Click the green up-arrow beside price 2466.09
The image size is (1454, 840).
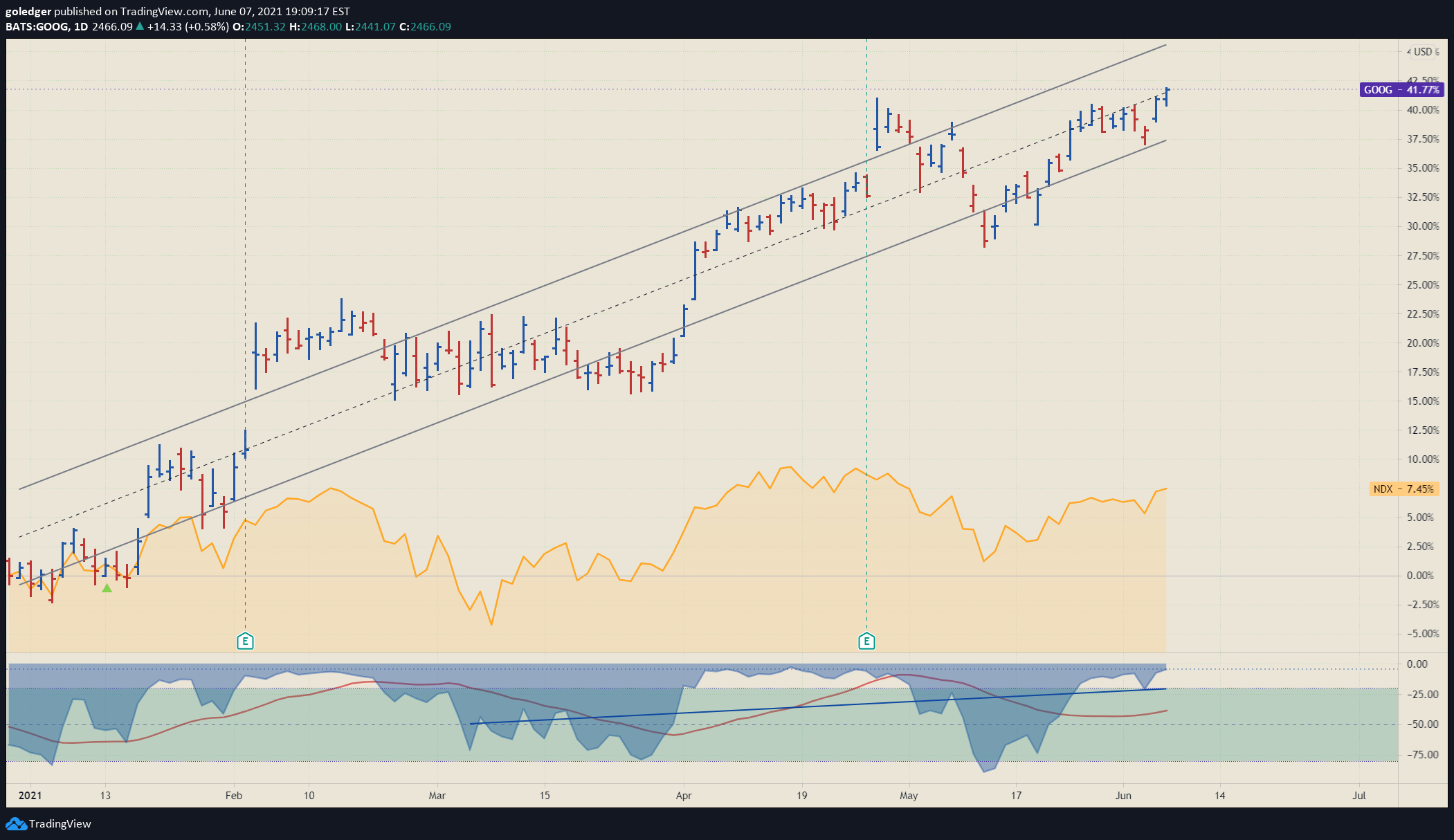[140, 26]
